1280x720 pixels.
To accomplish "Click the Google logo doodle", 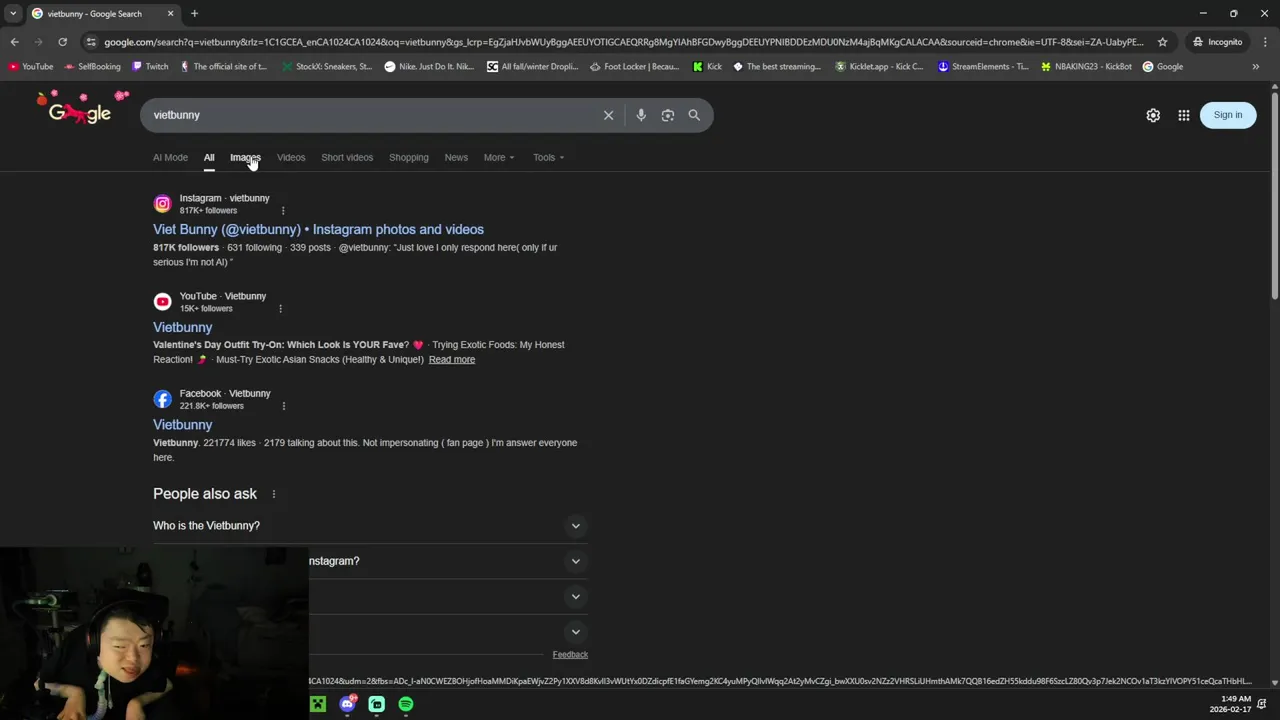I will click(83, 108).
